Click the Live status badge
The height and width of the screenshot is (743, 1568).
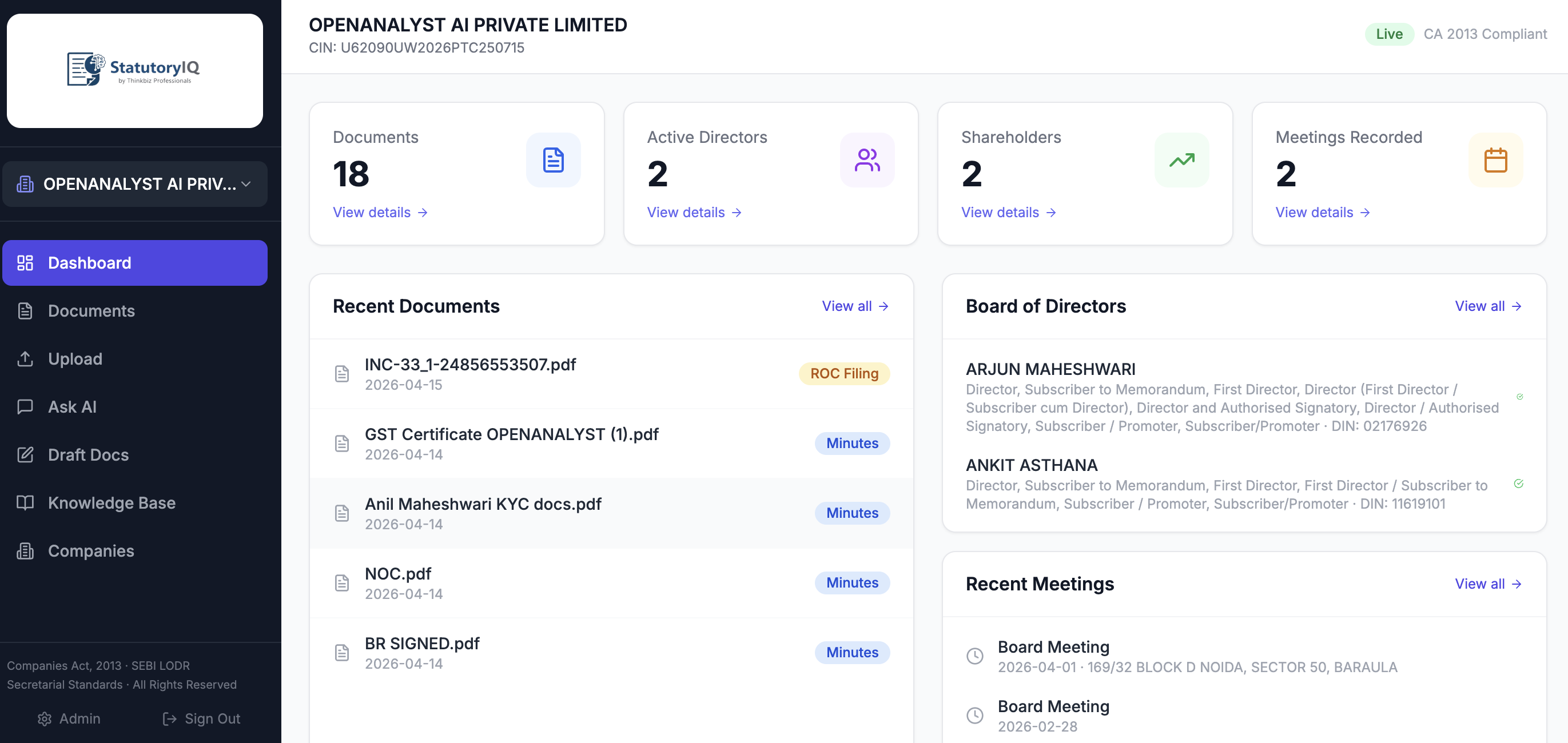click(x=1389, y=34)
